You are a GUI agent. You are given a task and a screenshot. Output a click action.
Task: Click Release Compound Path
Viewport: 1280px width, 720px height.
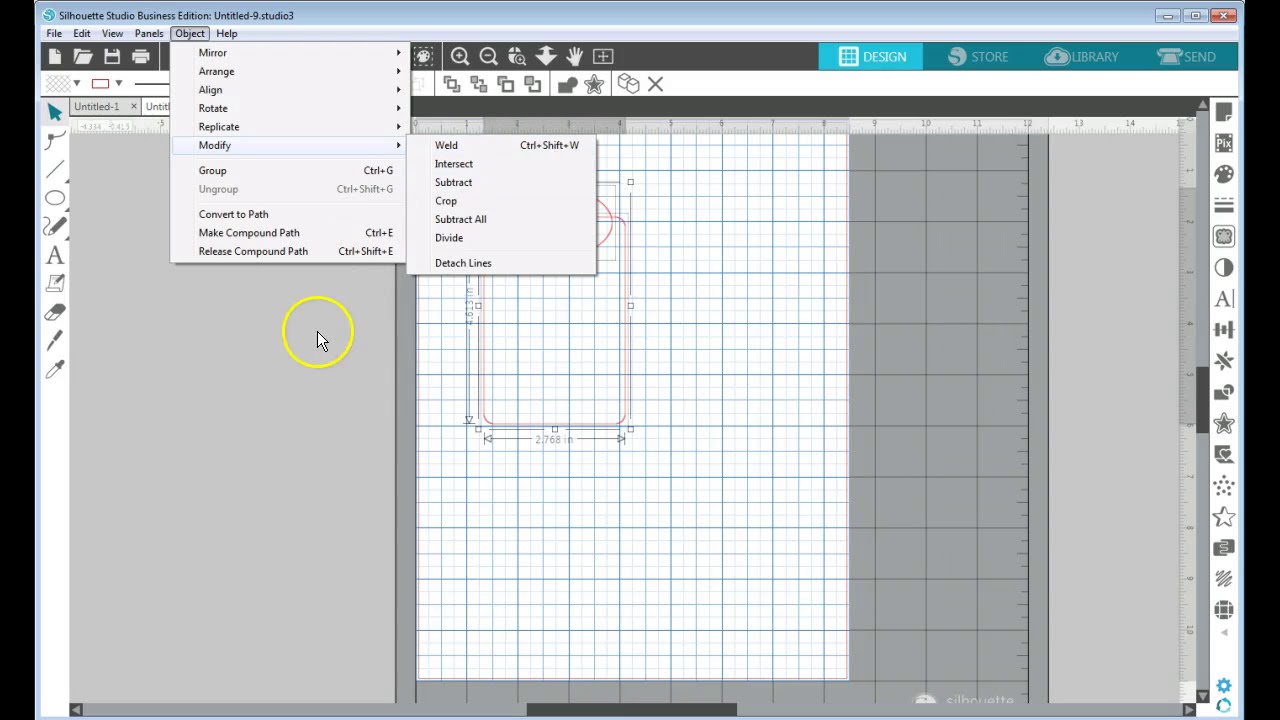tap(288, 251)
